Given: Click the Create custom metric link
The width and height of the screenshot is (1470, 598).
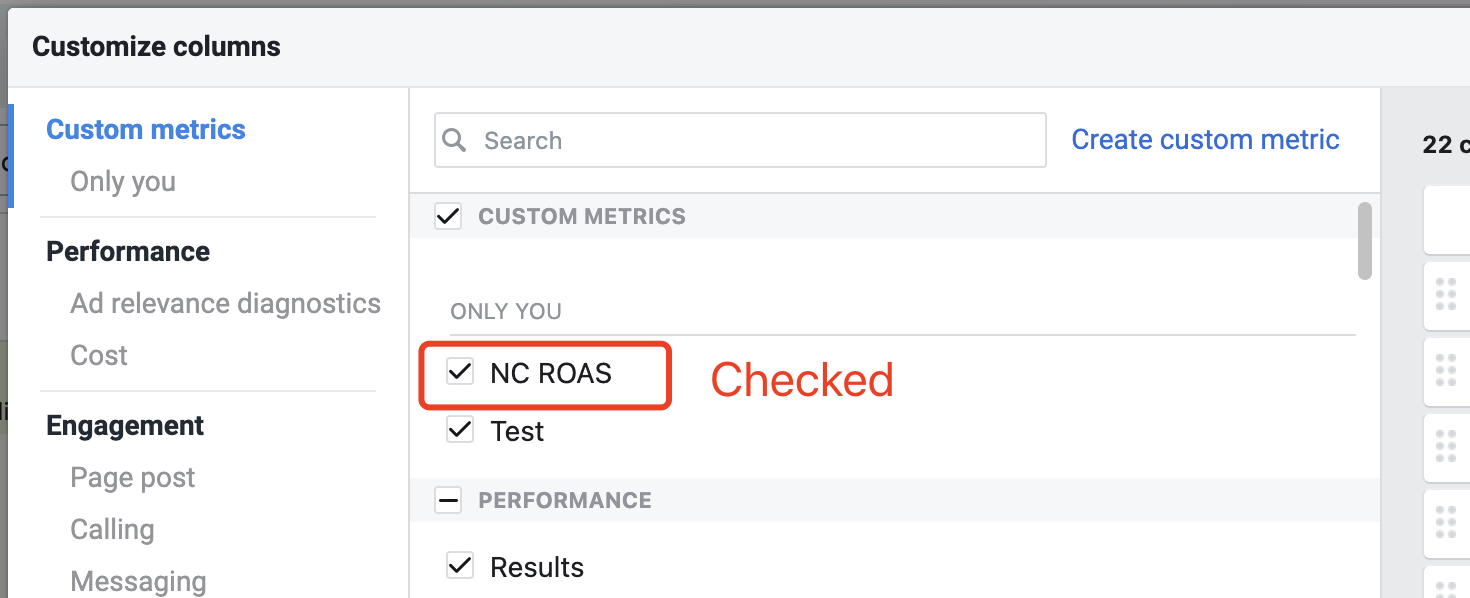Looking at the screenshot, I should point(1205,139).
